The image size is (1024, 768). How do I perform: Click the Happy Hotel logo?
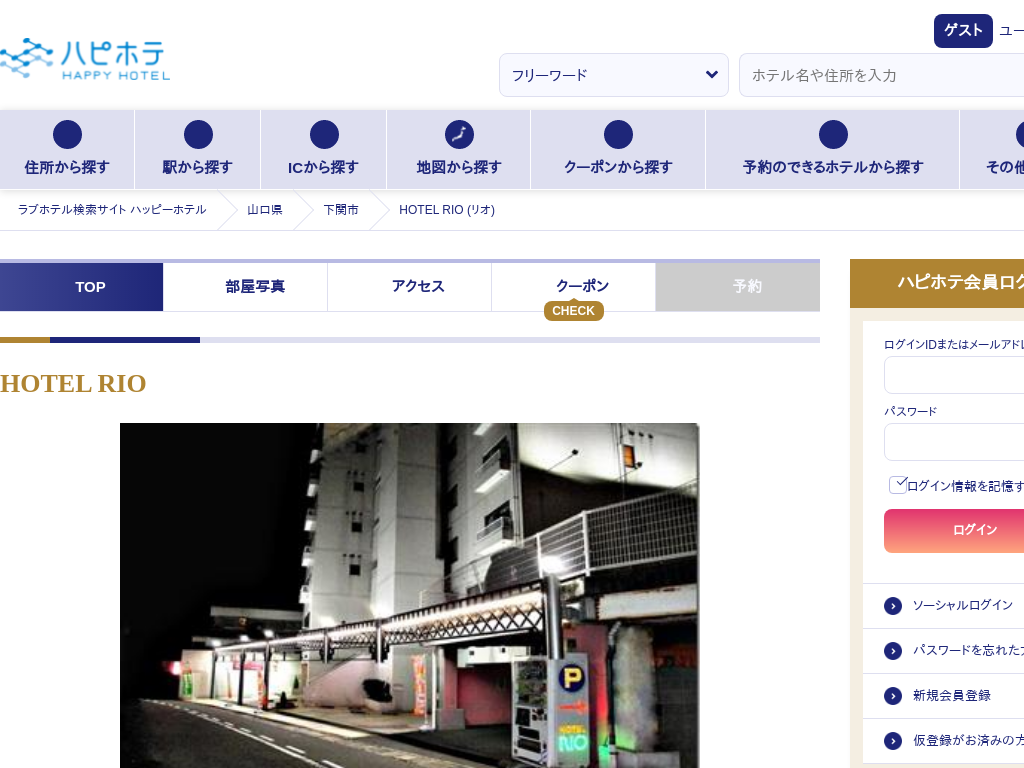click(x=85, y=59)
